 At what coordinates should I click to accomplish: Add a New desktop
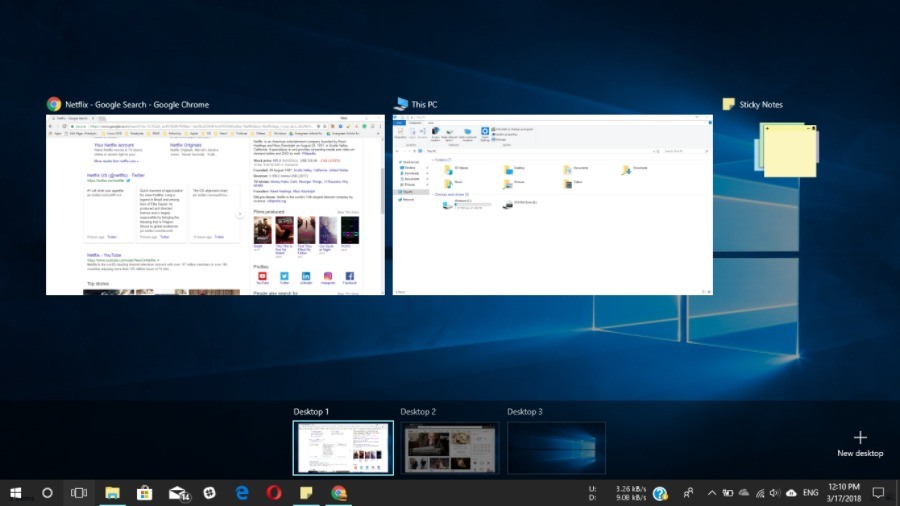tap(860, 443)
